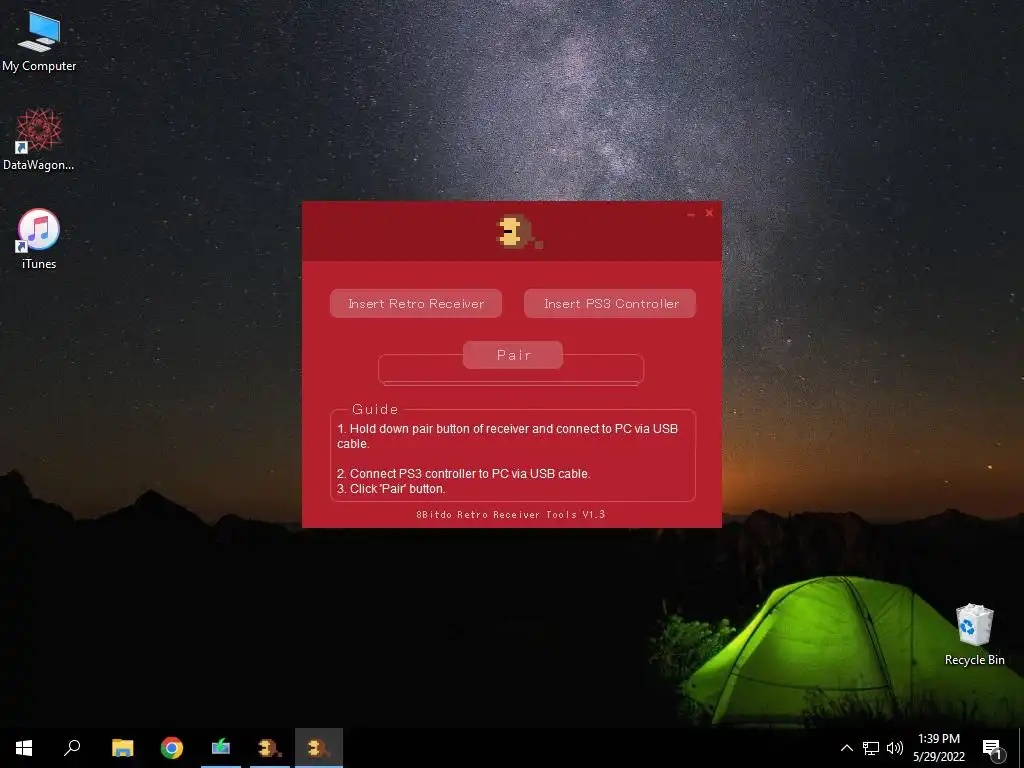Click the 8Bitdo pixel mascot logo

[x=519, y=233]
